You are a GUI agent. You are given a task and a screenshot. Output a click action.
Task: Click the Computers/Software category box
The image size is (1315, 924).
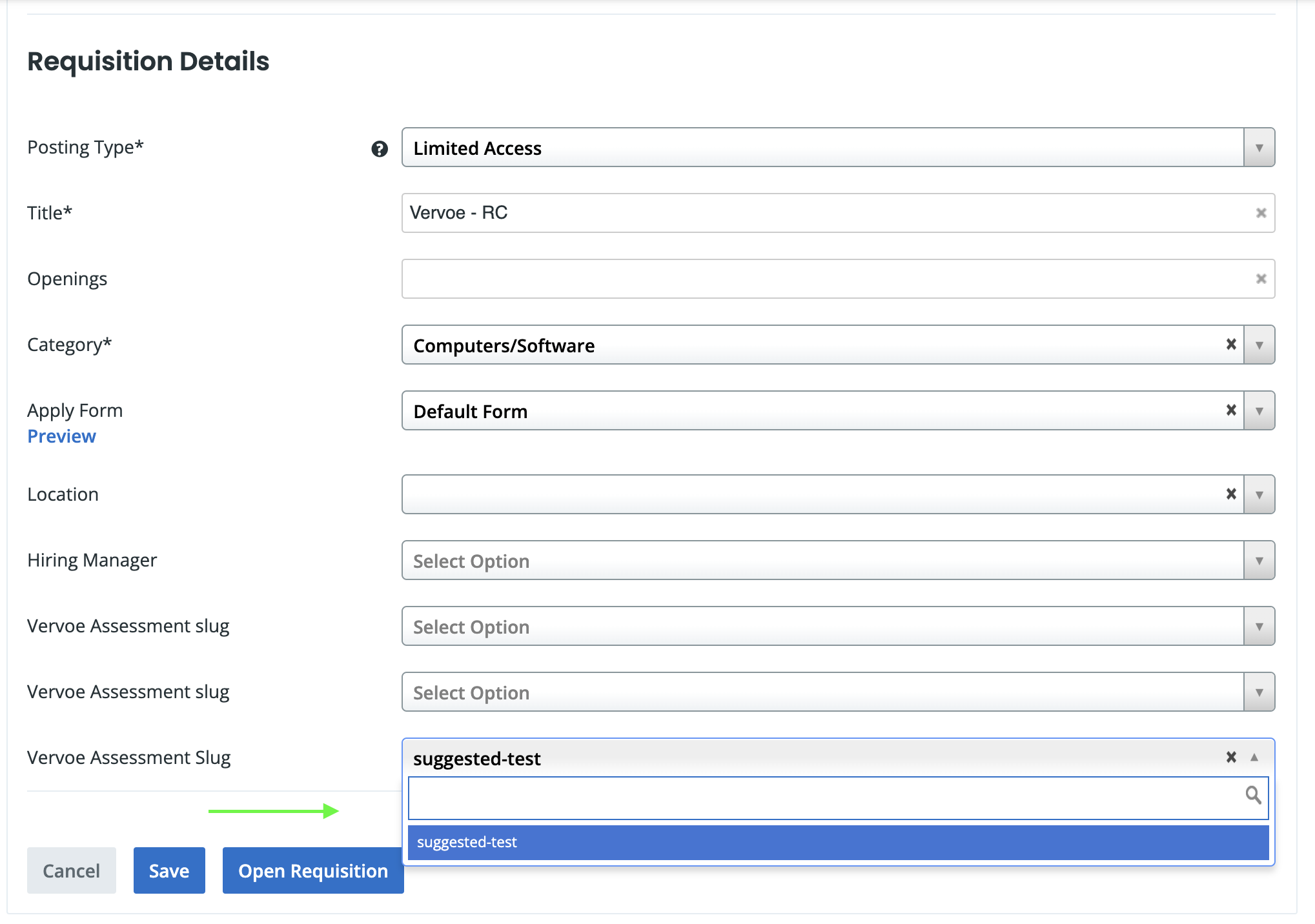(838, 345)
